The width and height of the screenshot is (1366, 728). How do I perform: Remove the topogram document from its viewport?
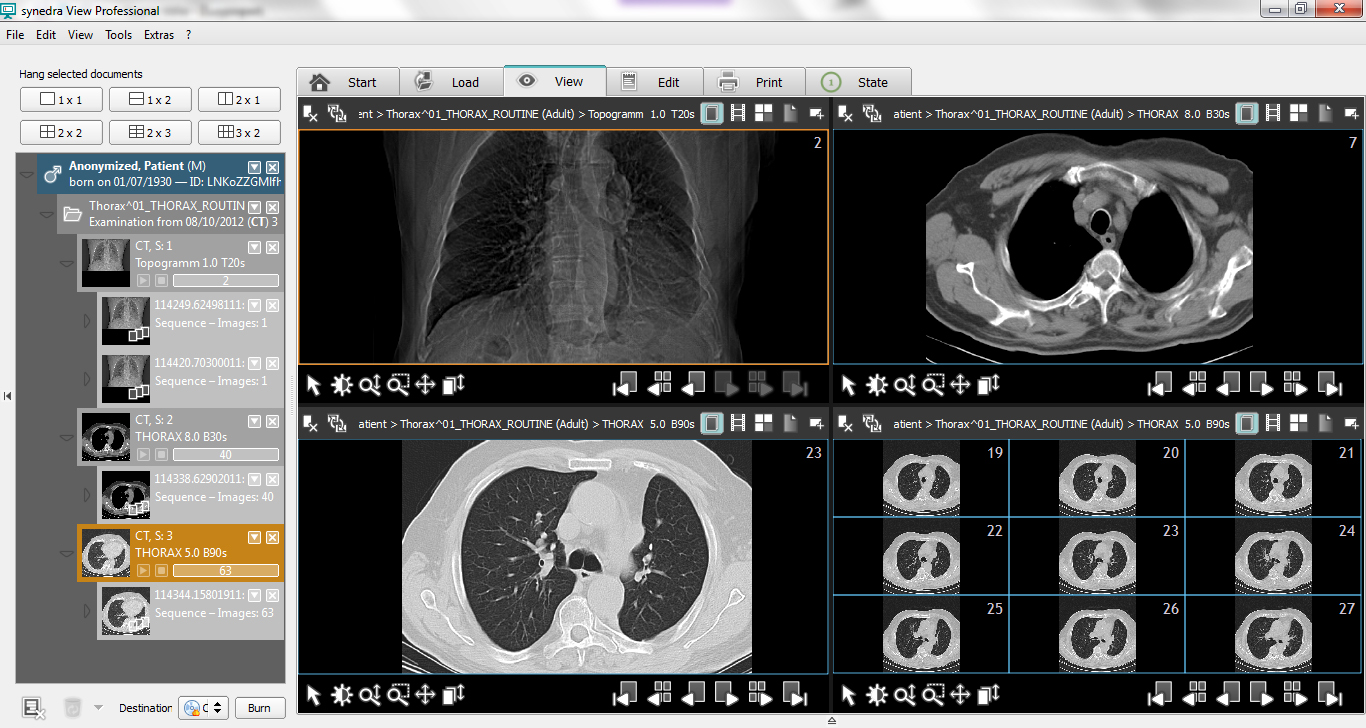pyautogui.click(x=309, y=113)
